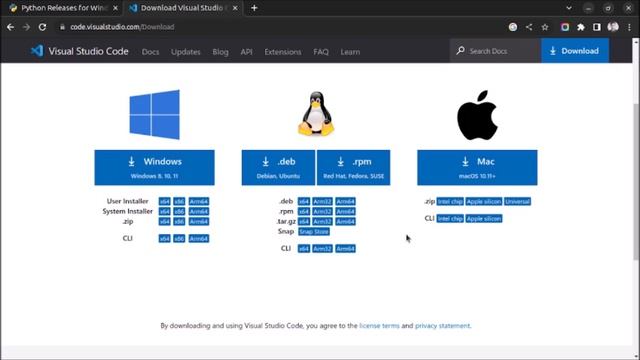640x360 pixels.
Task: Go back to the previous page
Action: [x=11, y=27]
